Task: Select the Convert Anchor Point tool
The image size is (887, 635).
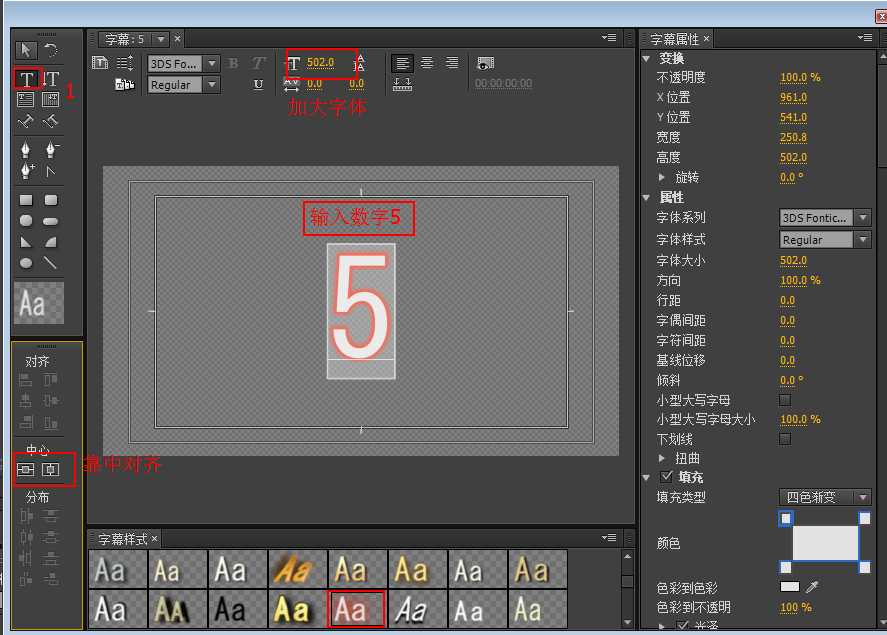Action: click(50, 171)
